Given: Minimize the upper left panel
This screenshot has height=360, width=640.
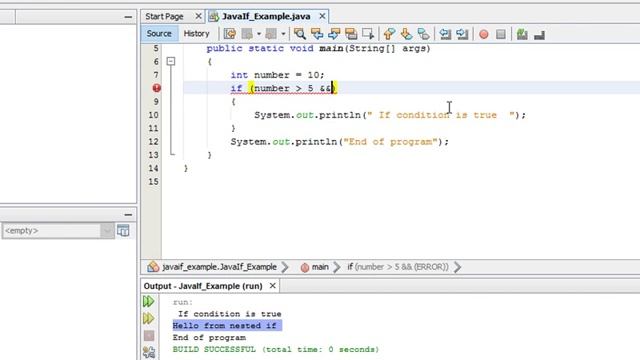Looking at the screenshot, I should 128,17.
